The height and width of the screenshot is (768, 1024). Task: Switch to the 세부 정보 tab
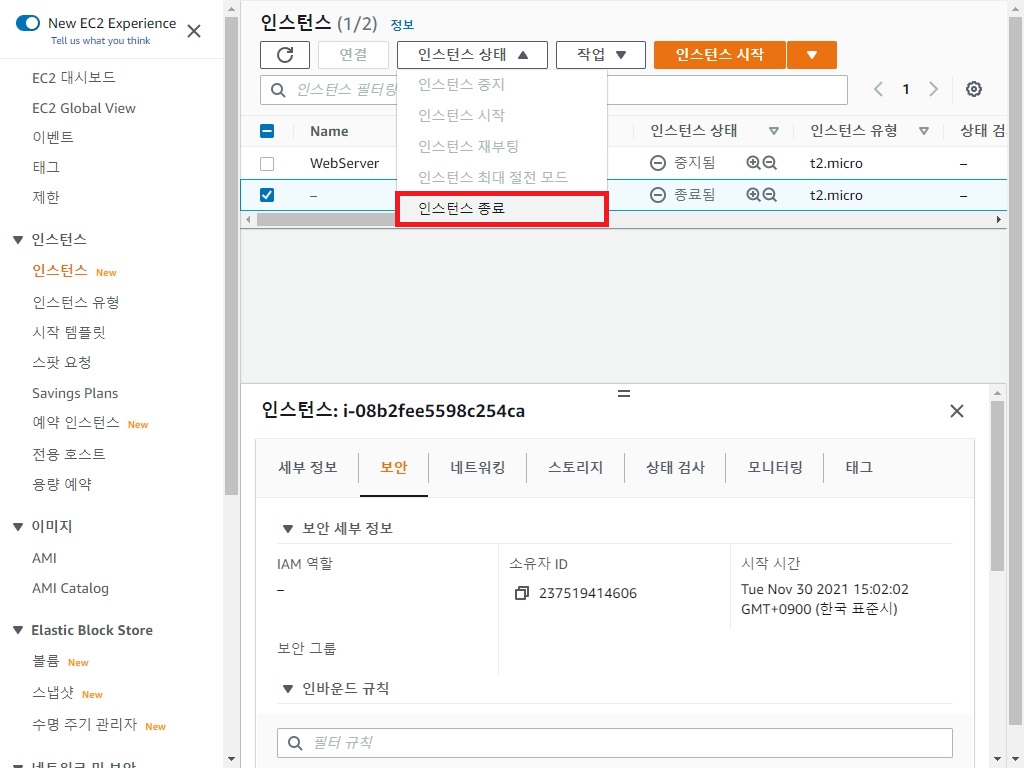[308, 468]
